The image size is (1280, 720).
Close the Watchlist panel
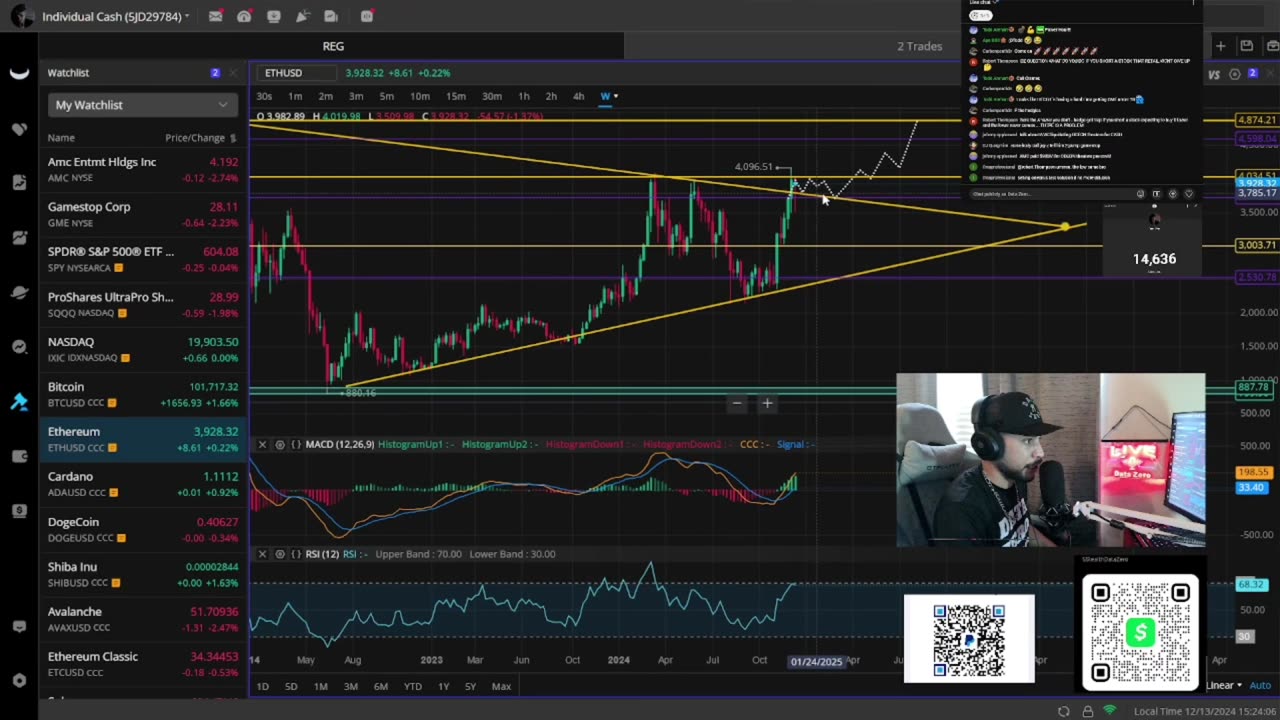(x=232, y=73)
